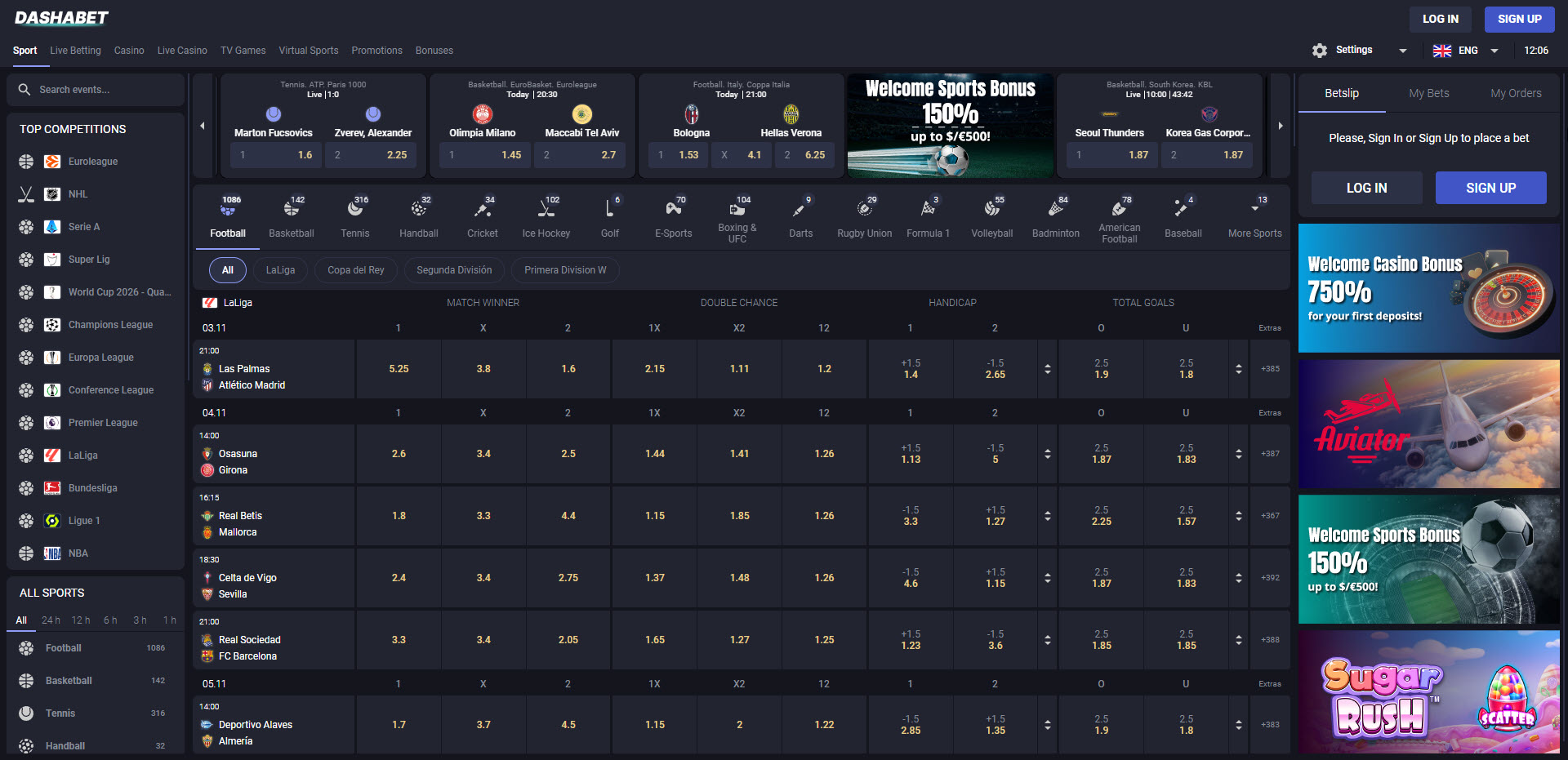Click the top header SIGN UP button
This screenshot has height=760, width=1568.
(1519, 19)
